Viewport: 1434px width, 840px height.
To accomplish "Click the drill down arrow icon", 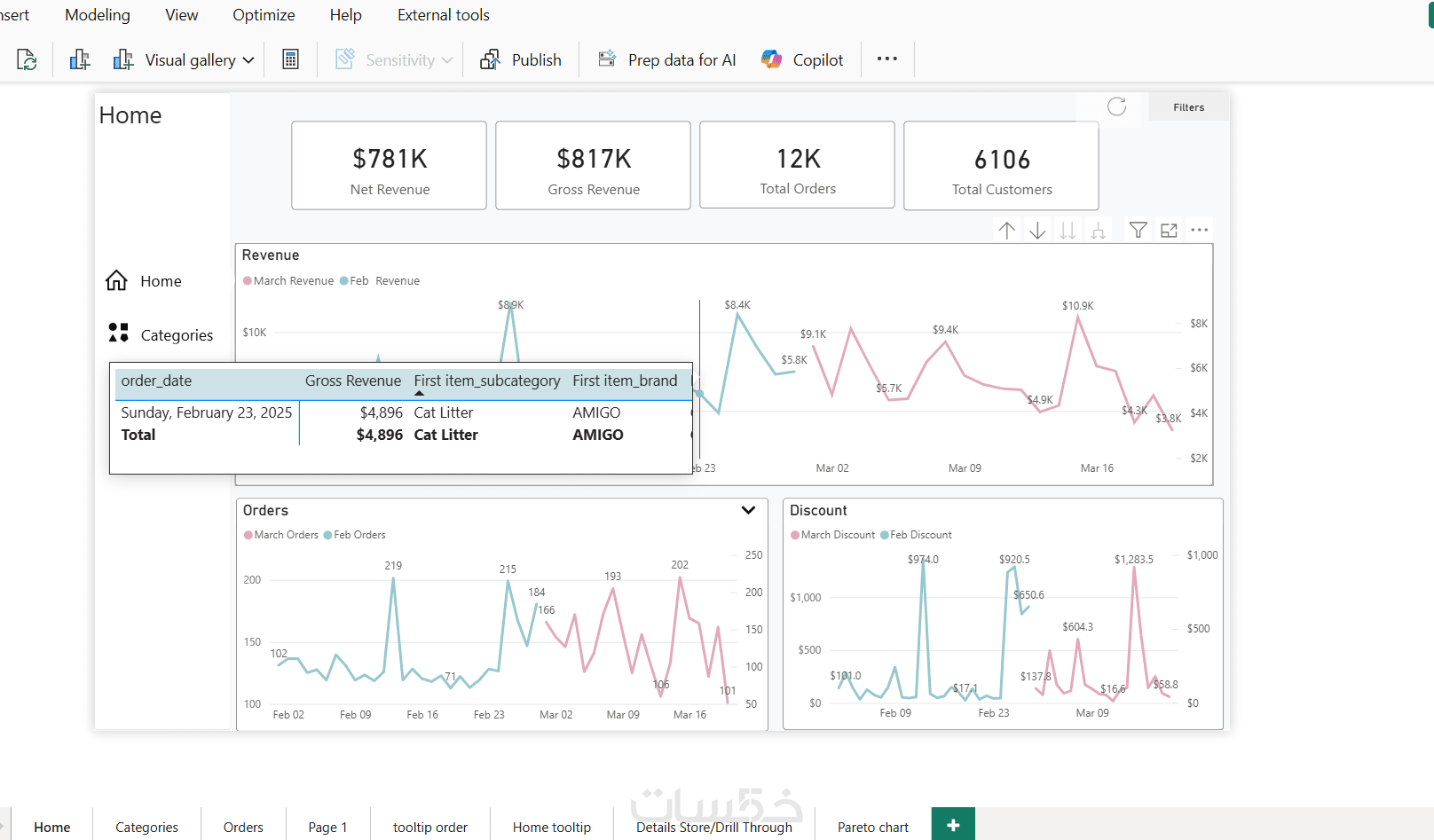I will (x=1037, y=231).
